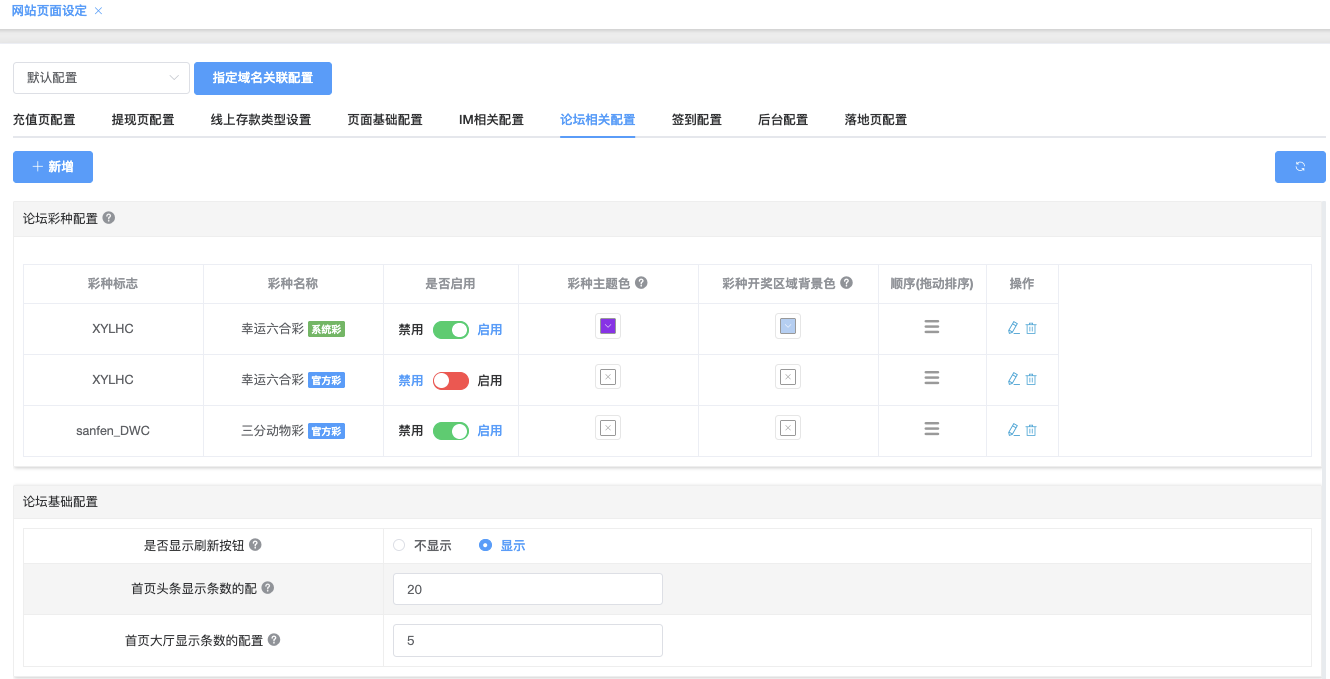Click the refresh icon button at top right
Viewport: 1330px width, 679px height.
coord(1299,167)
